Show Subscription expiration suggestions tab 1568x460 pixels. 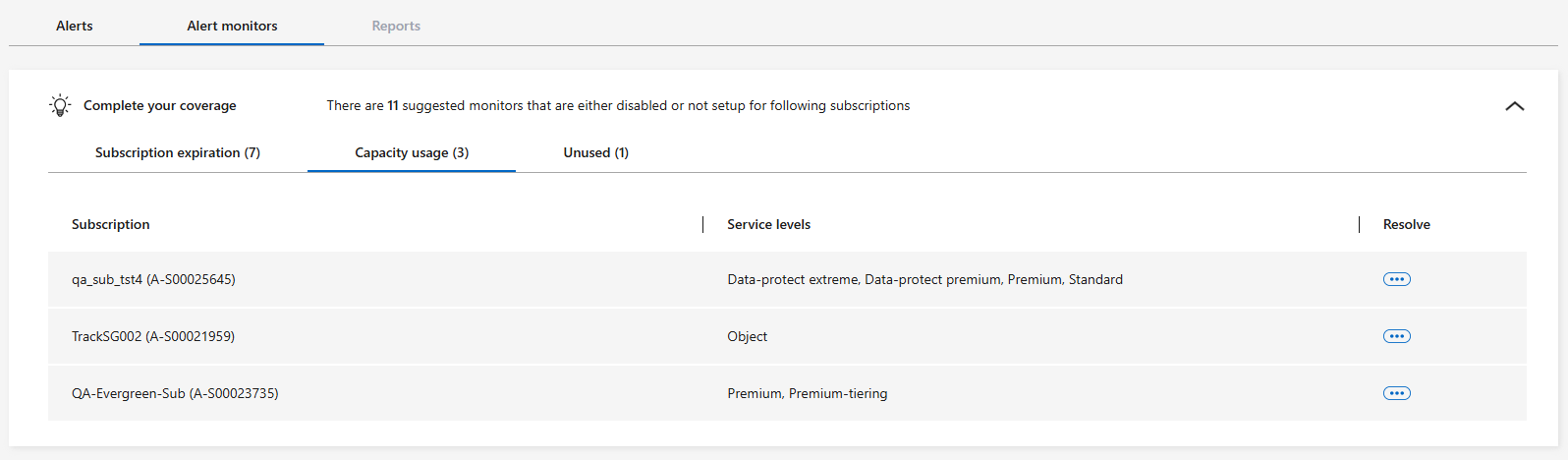point(178,152)
